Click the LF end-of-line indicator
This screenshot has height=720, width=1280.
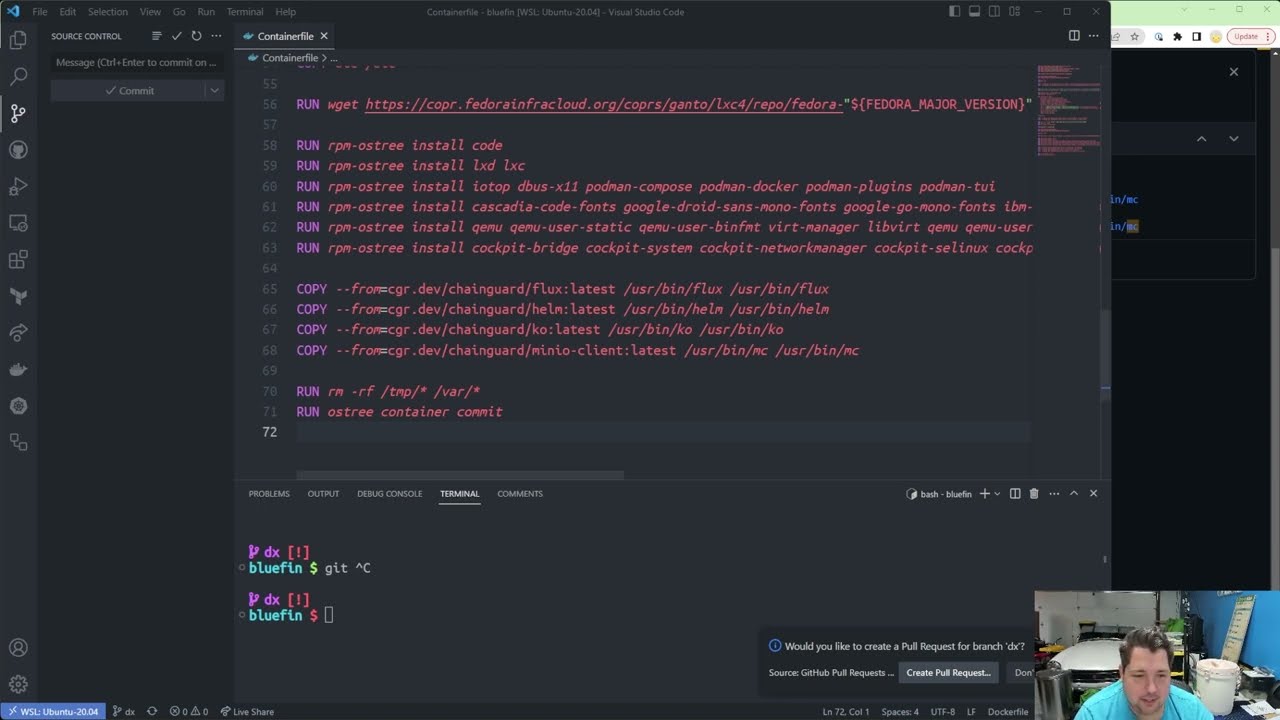click(971, 711)
